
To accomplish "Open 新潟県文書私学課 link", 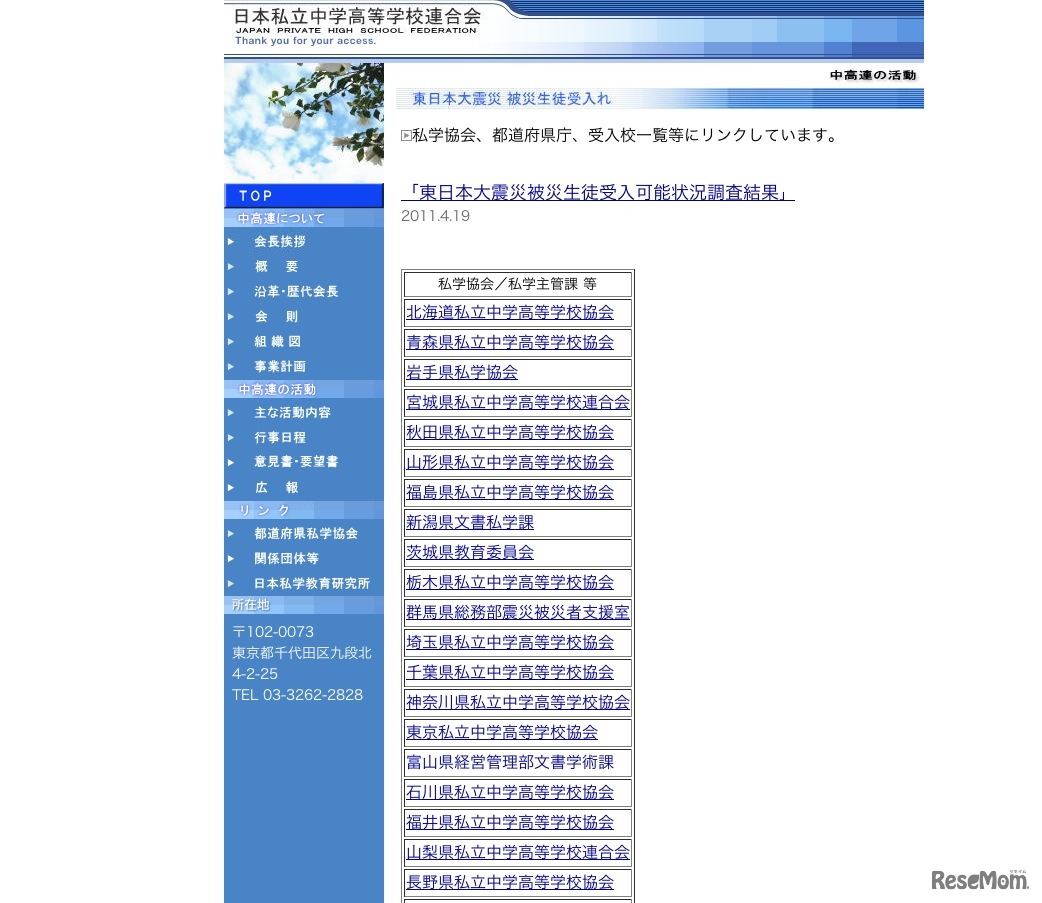I will [470, 522].
